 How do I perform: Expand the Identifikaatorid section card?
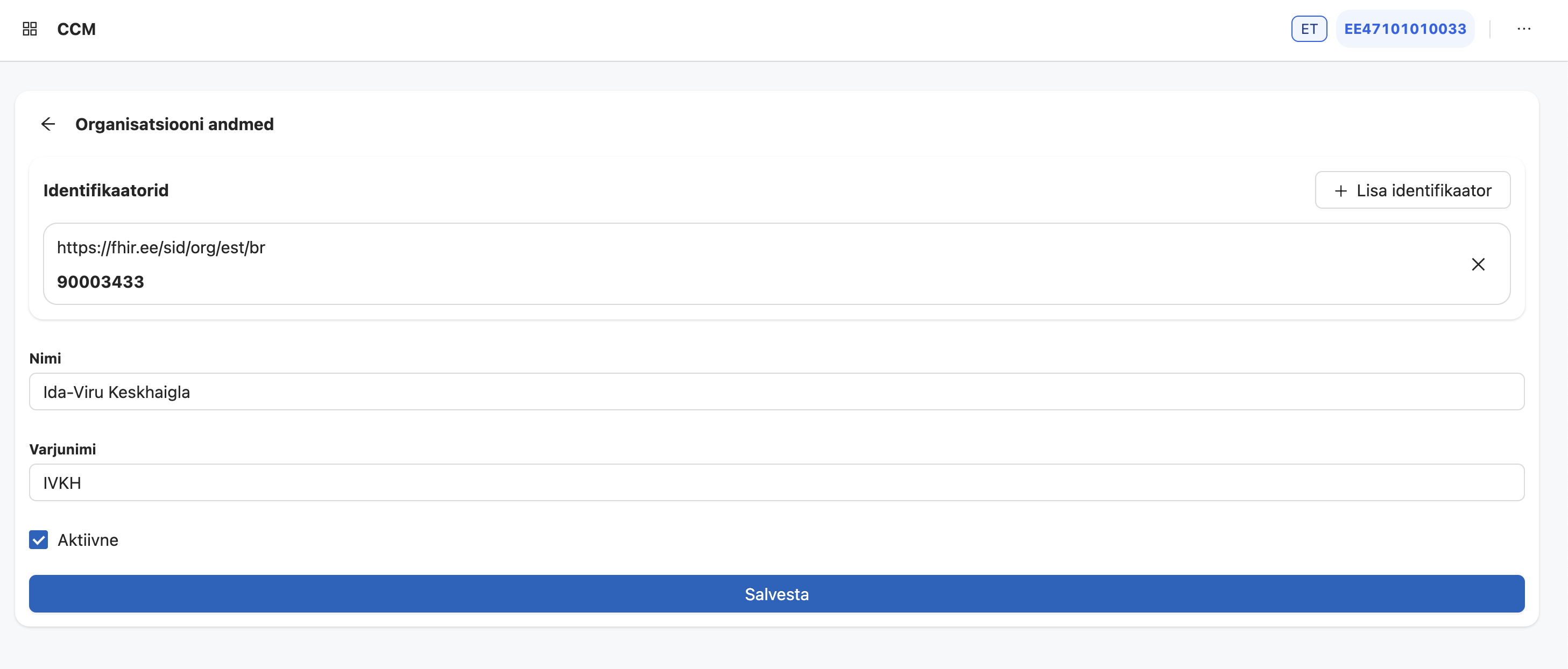(x=106, y=190)
